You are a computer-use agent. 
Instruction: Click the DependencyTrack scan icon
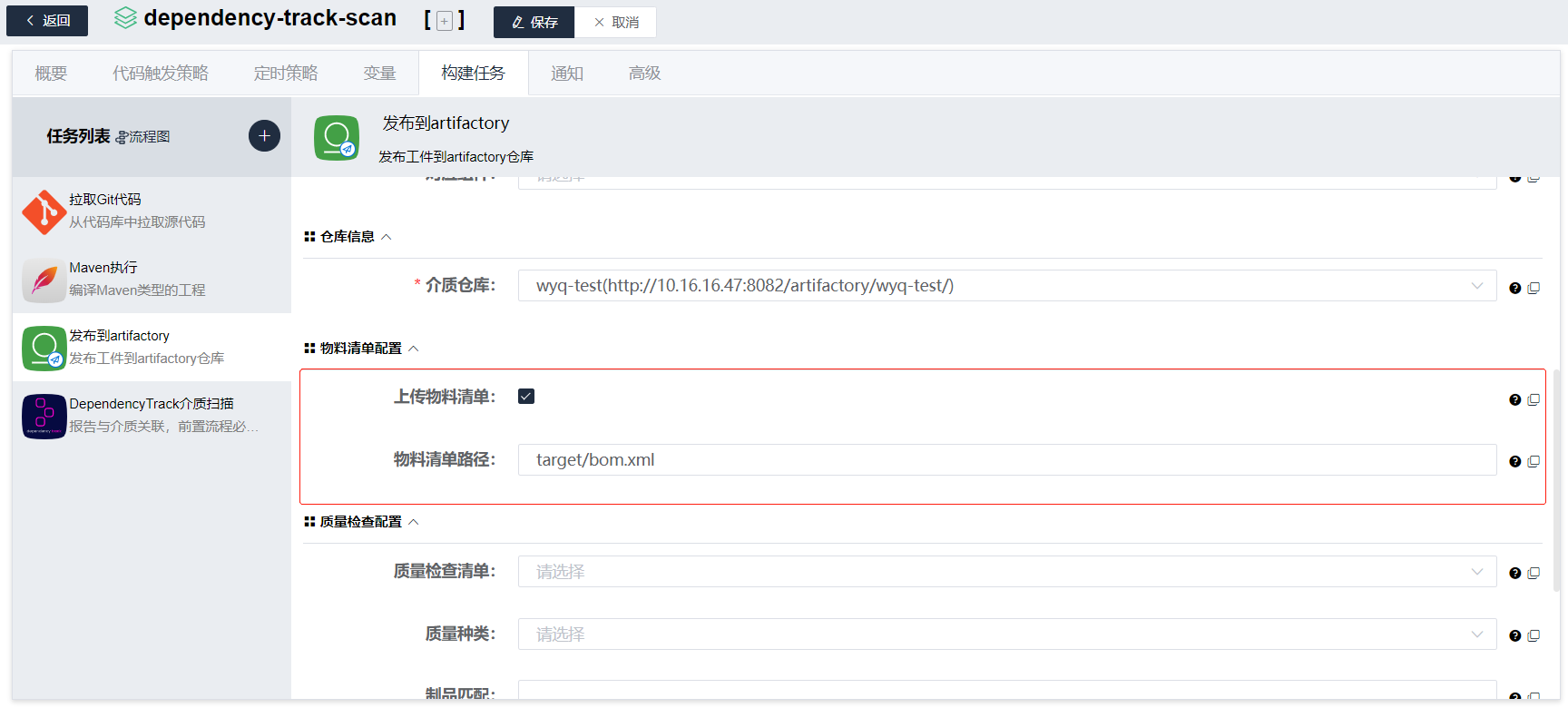pyautogui.click(x=44, y=417)
